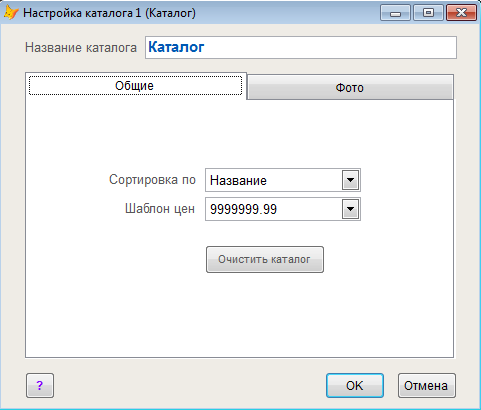The width and height of the screenshot is (481, 410).
Task: Click the application icon in the title bar
Action: (11, 13)
